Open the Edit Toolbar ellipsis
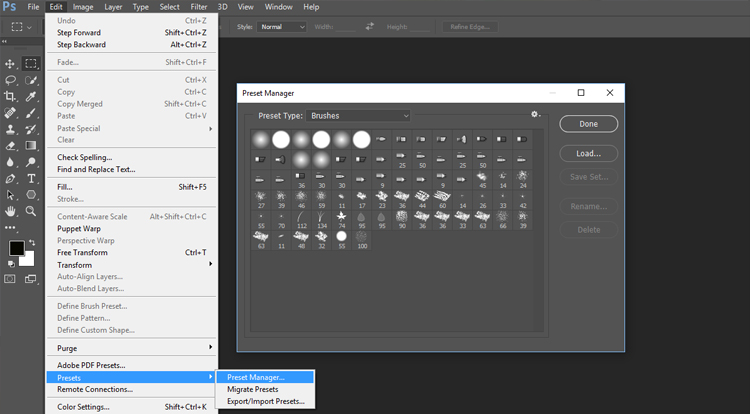The image size is (750, 414). [10, 228]
